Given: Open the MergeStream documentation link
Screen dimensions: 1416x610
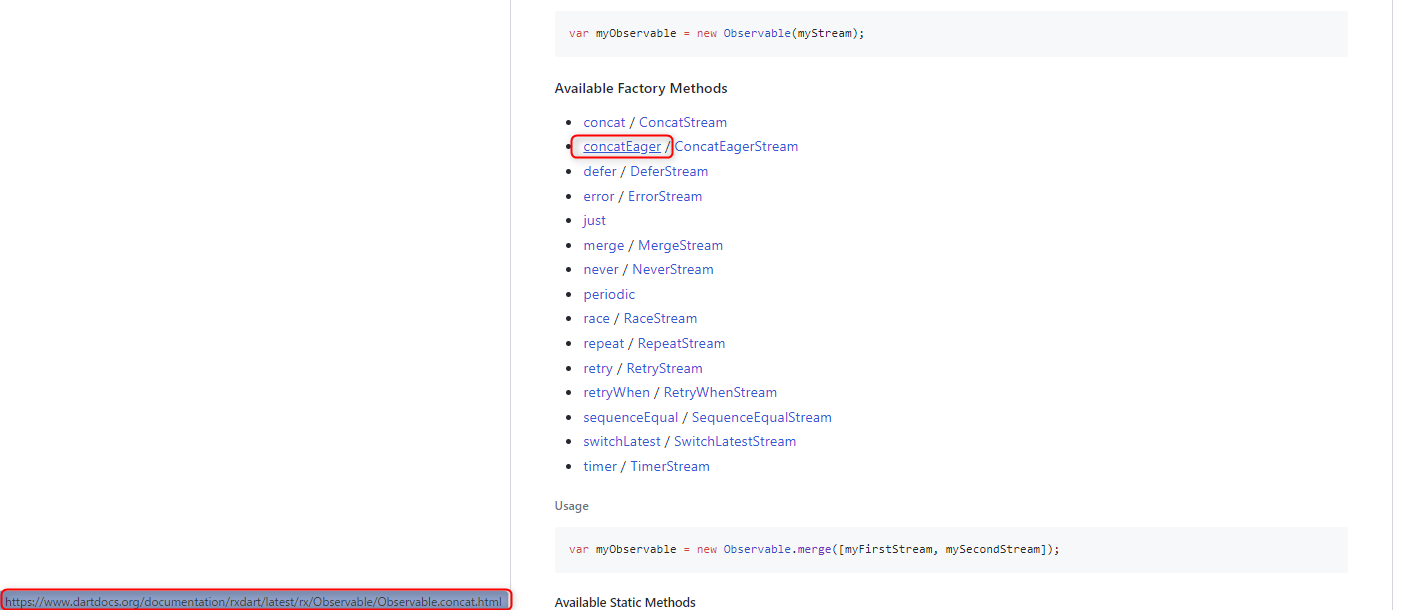Looking at the screenshot, I should pyautogui.click(x=681, y=245).
